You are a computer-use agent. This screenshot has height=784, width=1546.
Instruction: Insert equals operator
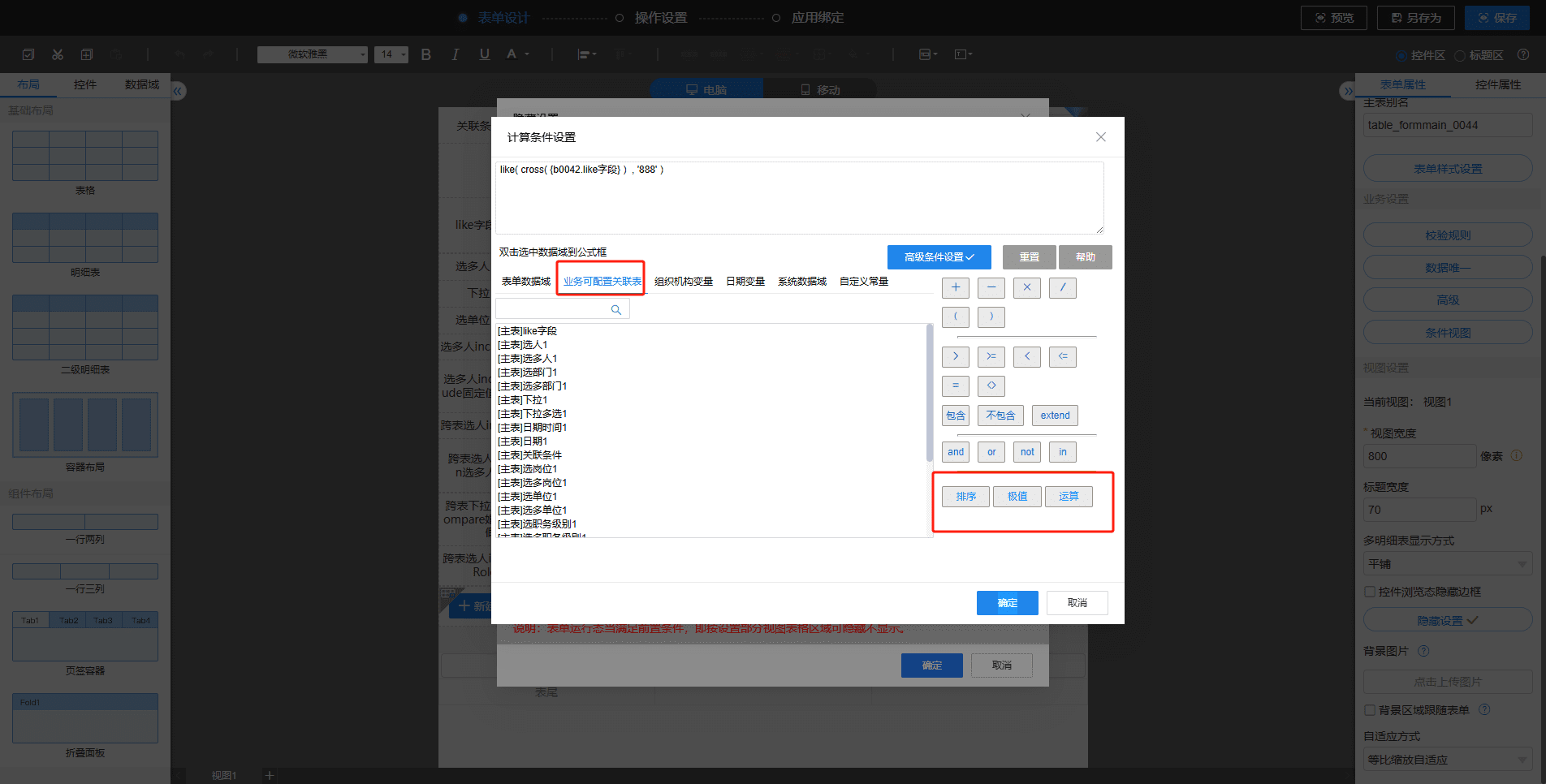click(956, 386)
